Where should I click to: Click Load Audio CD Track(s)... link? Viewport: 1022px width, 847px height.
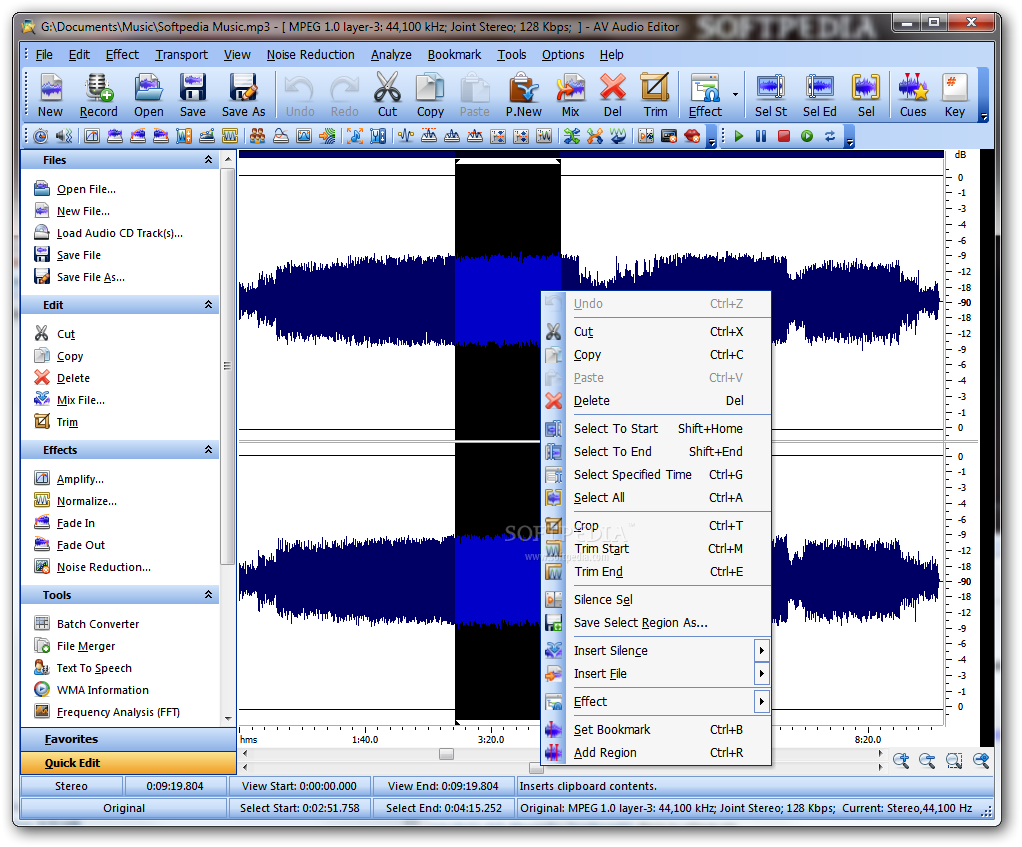pyautogui.click(x=120, y=233)
